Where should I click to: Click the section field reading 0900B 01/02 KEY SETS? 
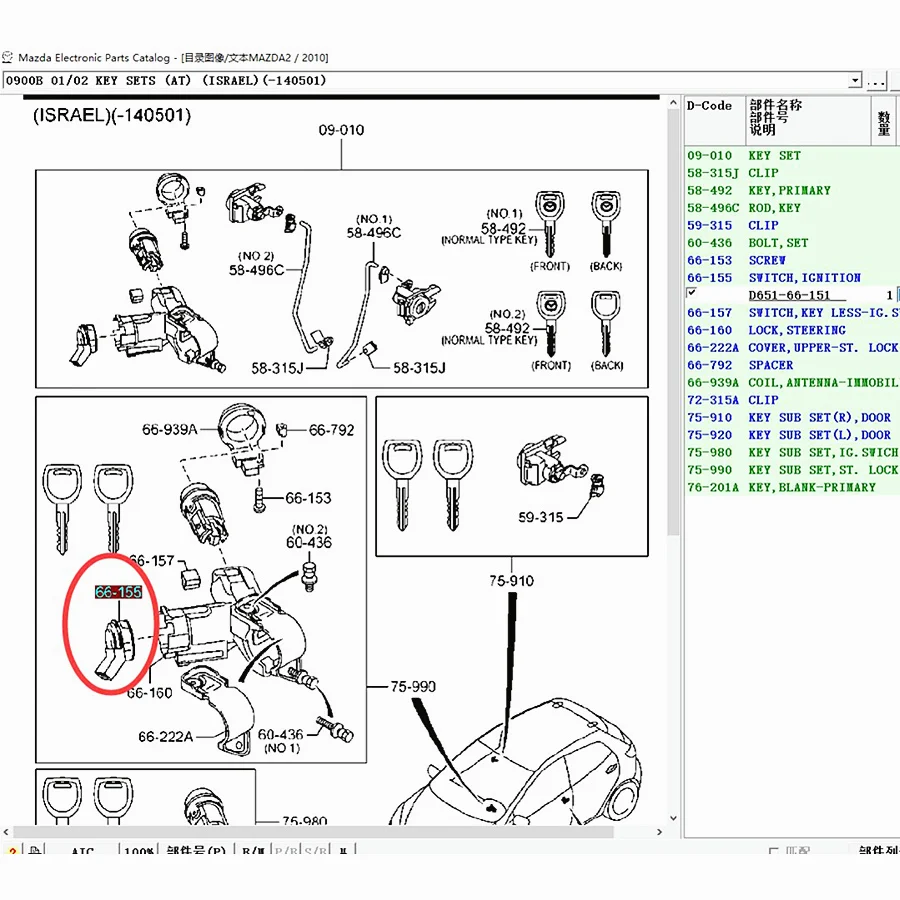[x=425, y=80]
